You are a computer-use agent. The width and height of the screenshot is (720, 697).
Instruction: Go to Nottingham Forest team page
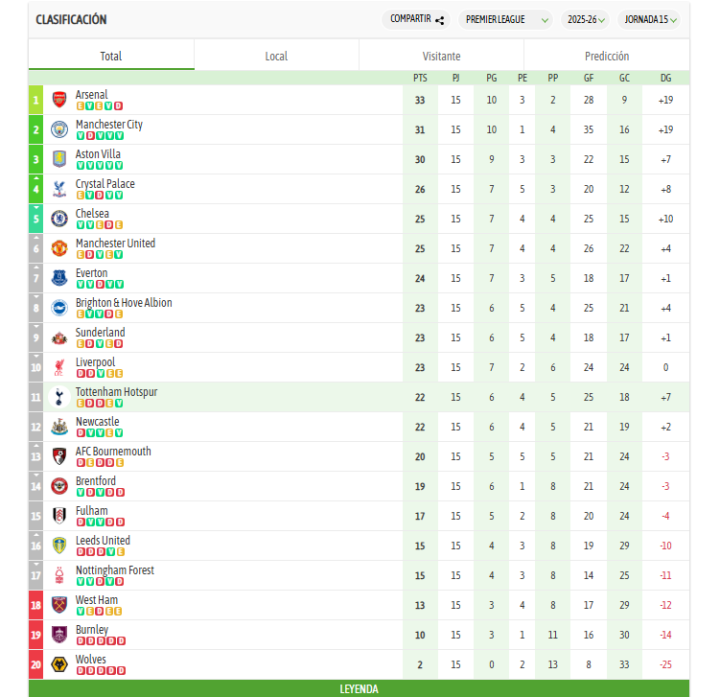point(115,570)
